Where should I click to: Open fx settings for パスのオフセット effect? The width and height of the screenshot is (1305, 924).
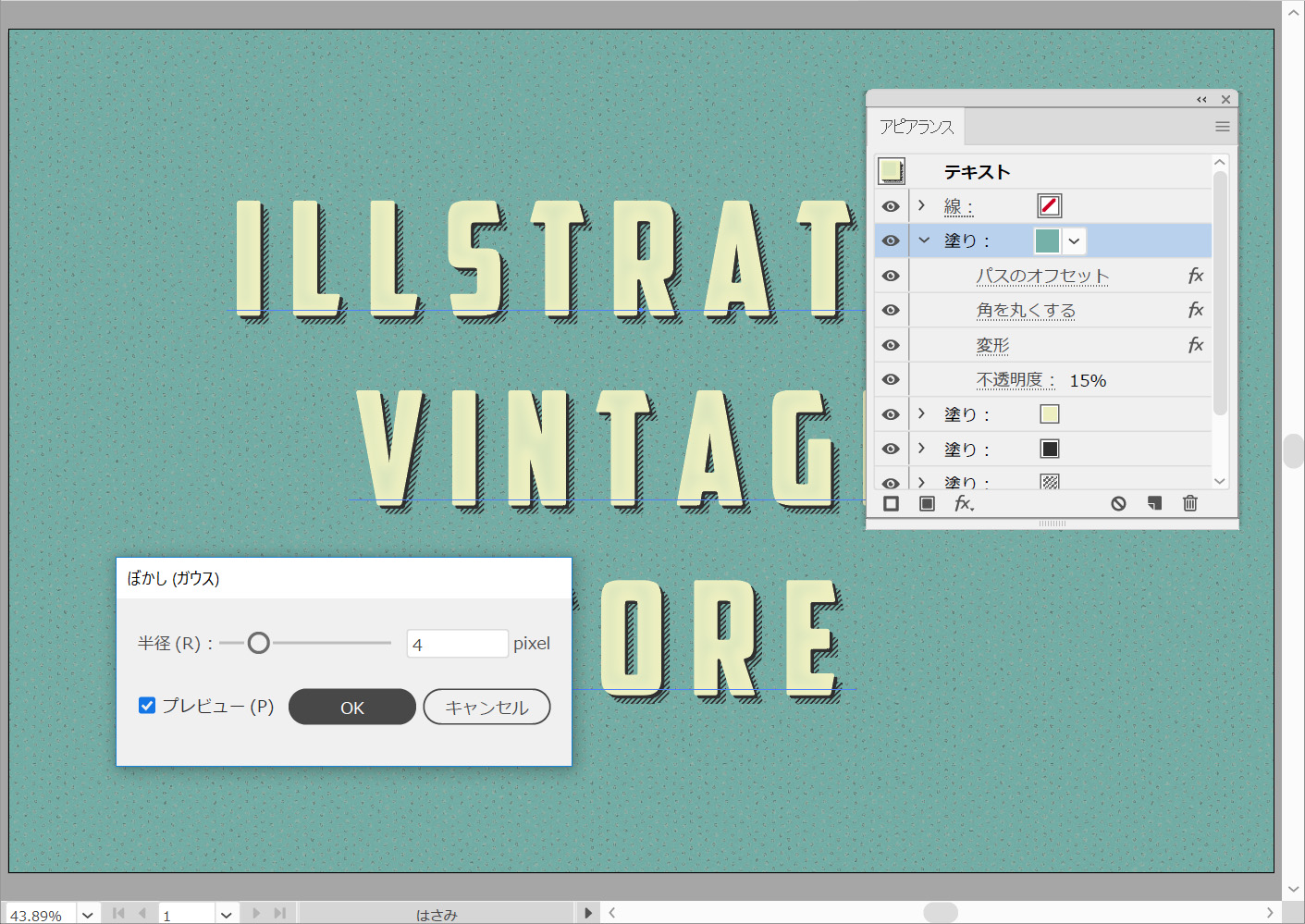click(x=1195, y=276)
